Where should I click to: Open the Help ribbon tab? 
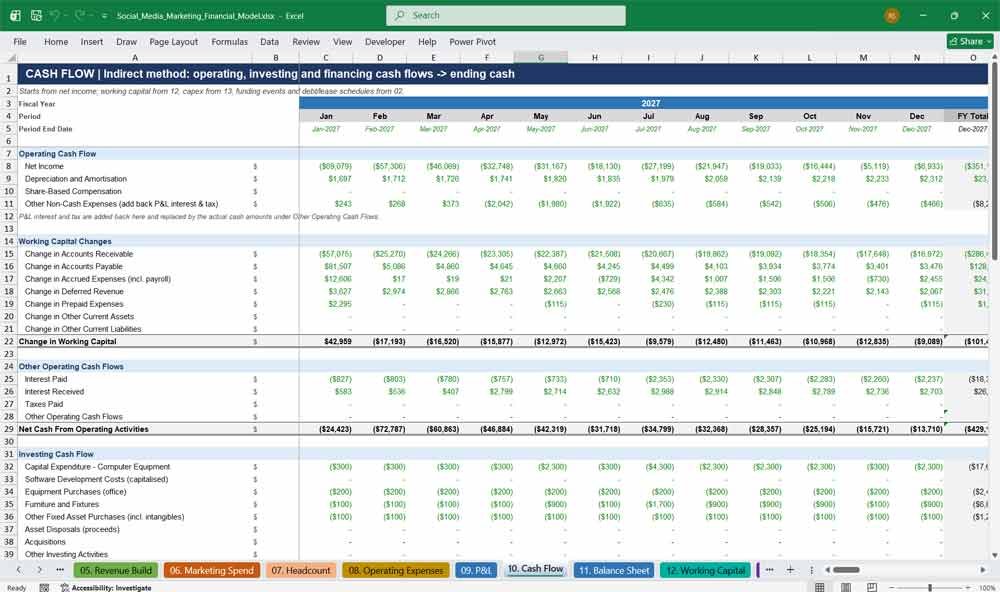[427, 41]
